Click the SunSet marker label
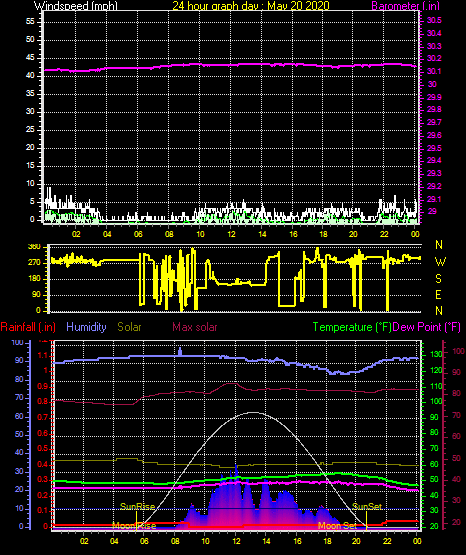This screenshot has width=466, height=555. point(367,507)
